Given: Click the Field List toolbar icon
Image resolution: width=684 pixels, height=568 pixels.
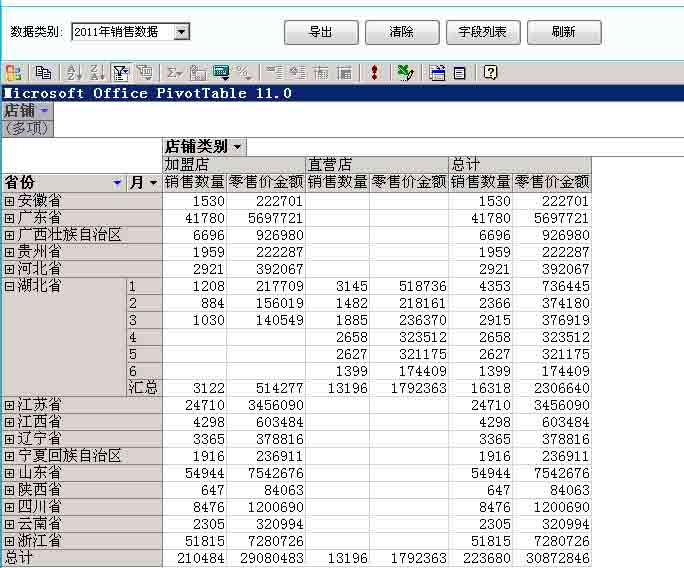Looking at the screenshot, I should pyautogui.click(x=459, y=73).
